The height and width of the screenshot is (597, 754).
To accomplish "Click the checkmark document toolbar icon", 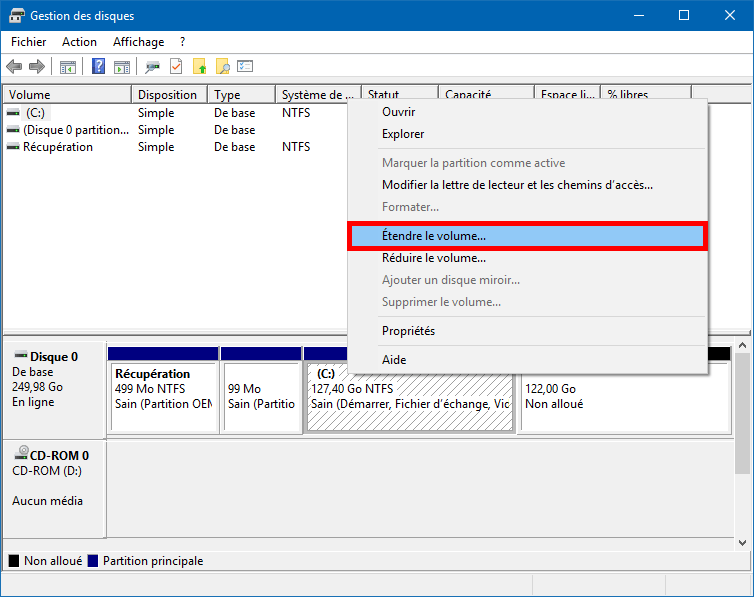I will tap(176, 66).
